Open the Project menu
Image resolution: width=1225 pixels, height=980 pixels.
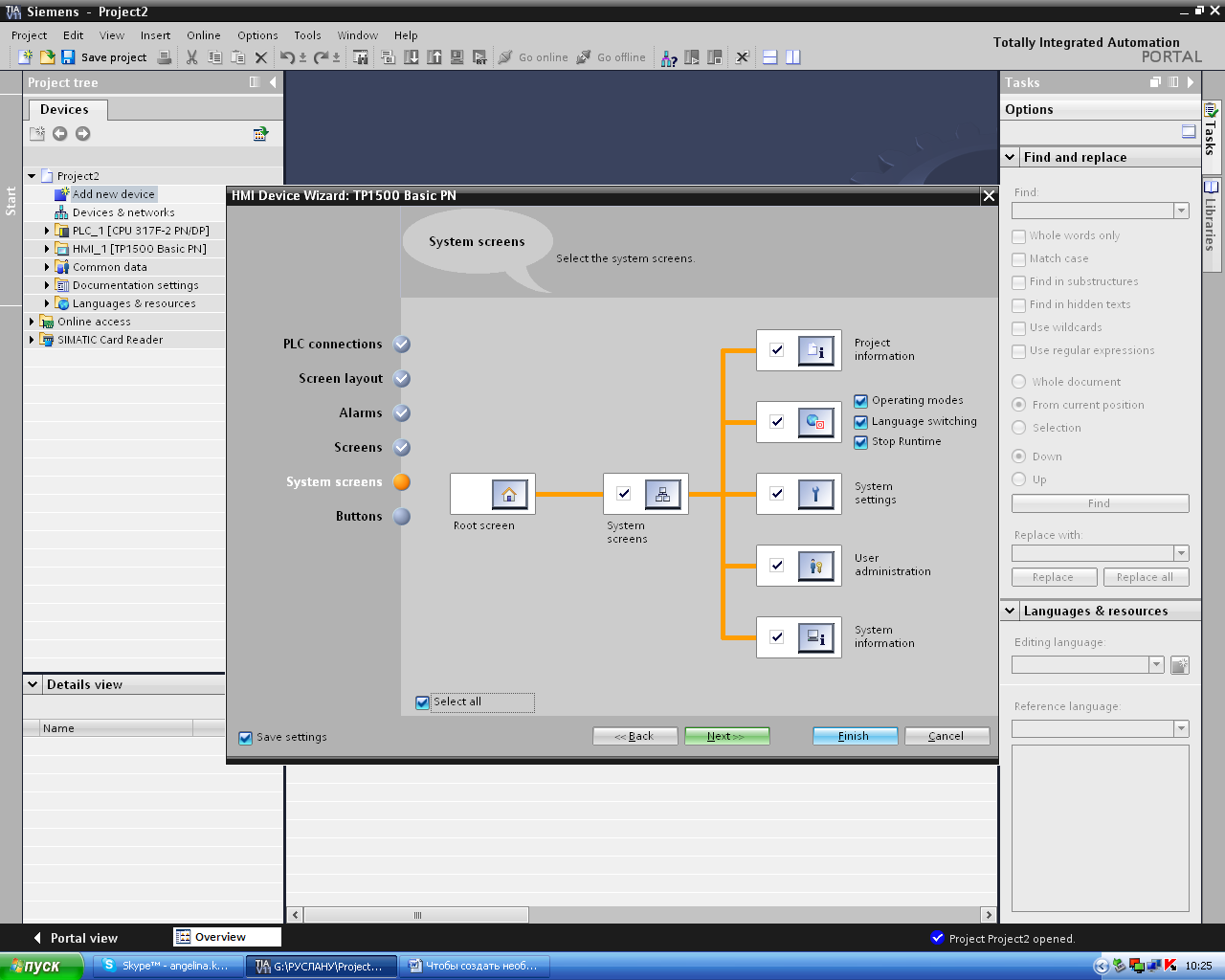point(29,35)
